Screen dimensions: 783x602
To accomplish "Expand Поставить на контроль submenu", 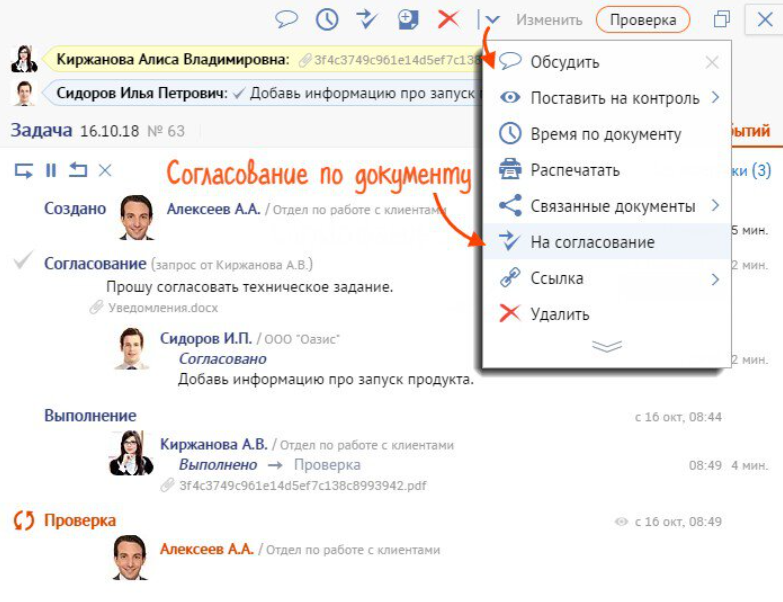I will coord(715,98).
